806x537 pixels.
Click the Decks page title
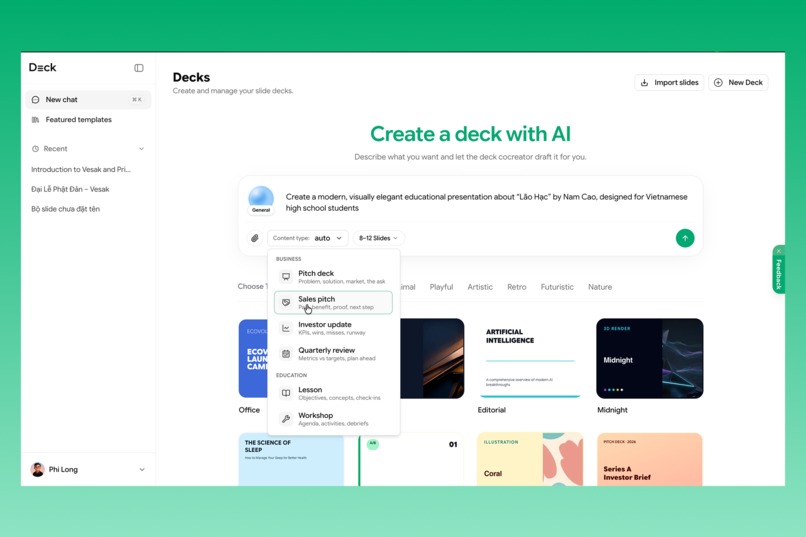[191, 78]
